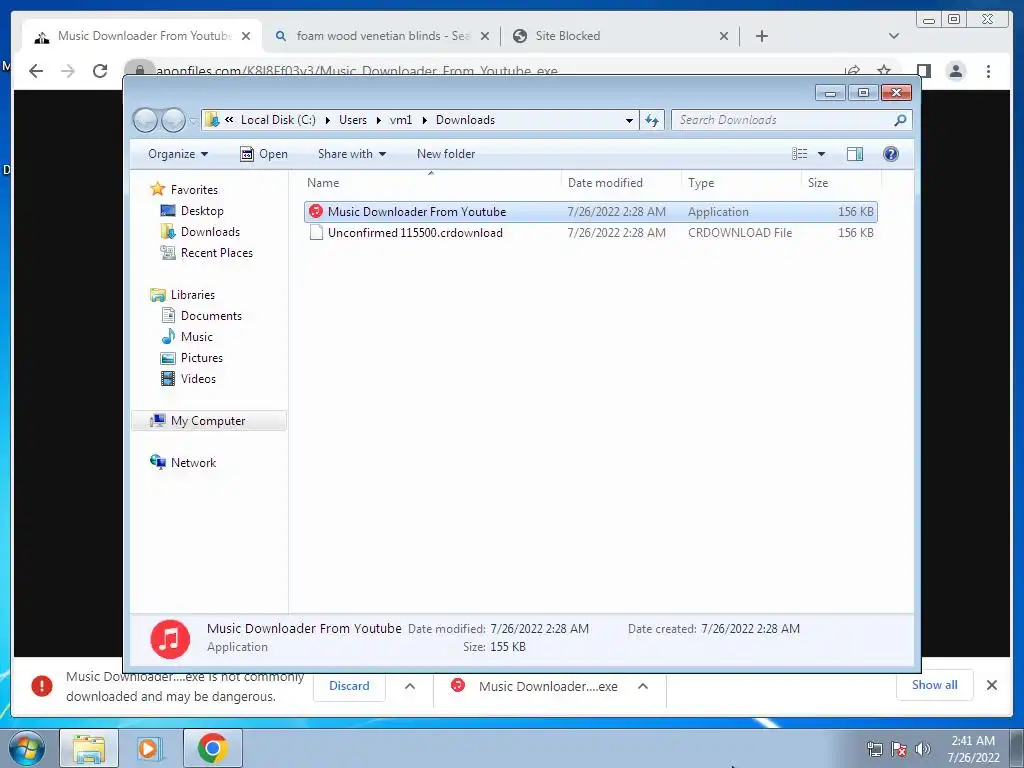Close the Chrome downloads bar

[x=991, y=685]
